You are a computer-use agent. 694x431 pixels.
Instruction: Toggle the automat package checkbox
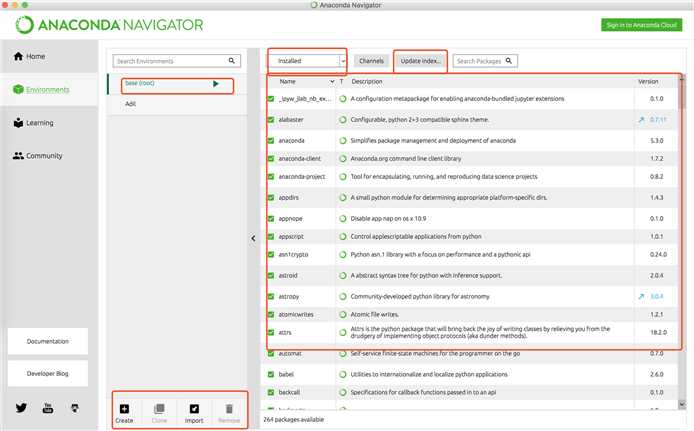tap(271, 353)
